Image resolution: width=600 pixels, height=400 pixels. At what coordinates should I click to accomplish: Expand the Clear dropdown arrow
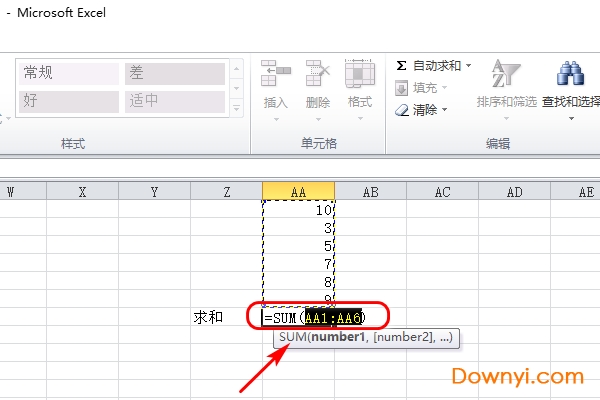click(x=445, y=110)
